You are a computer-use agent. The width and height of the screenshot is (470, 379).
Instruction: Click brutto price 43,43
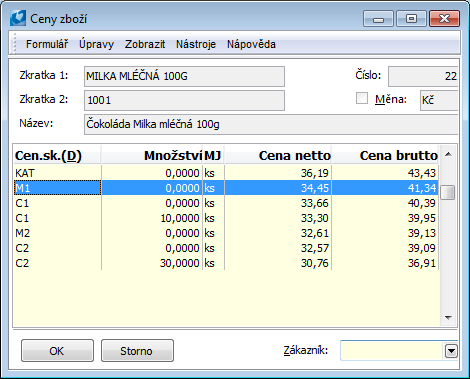click(422, 173)
